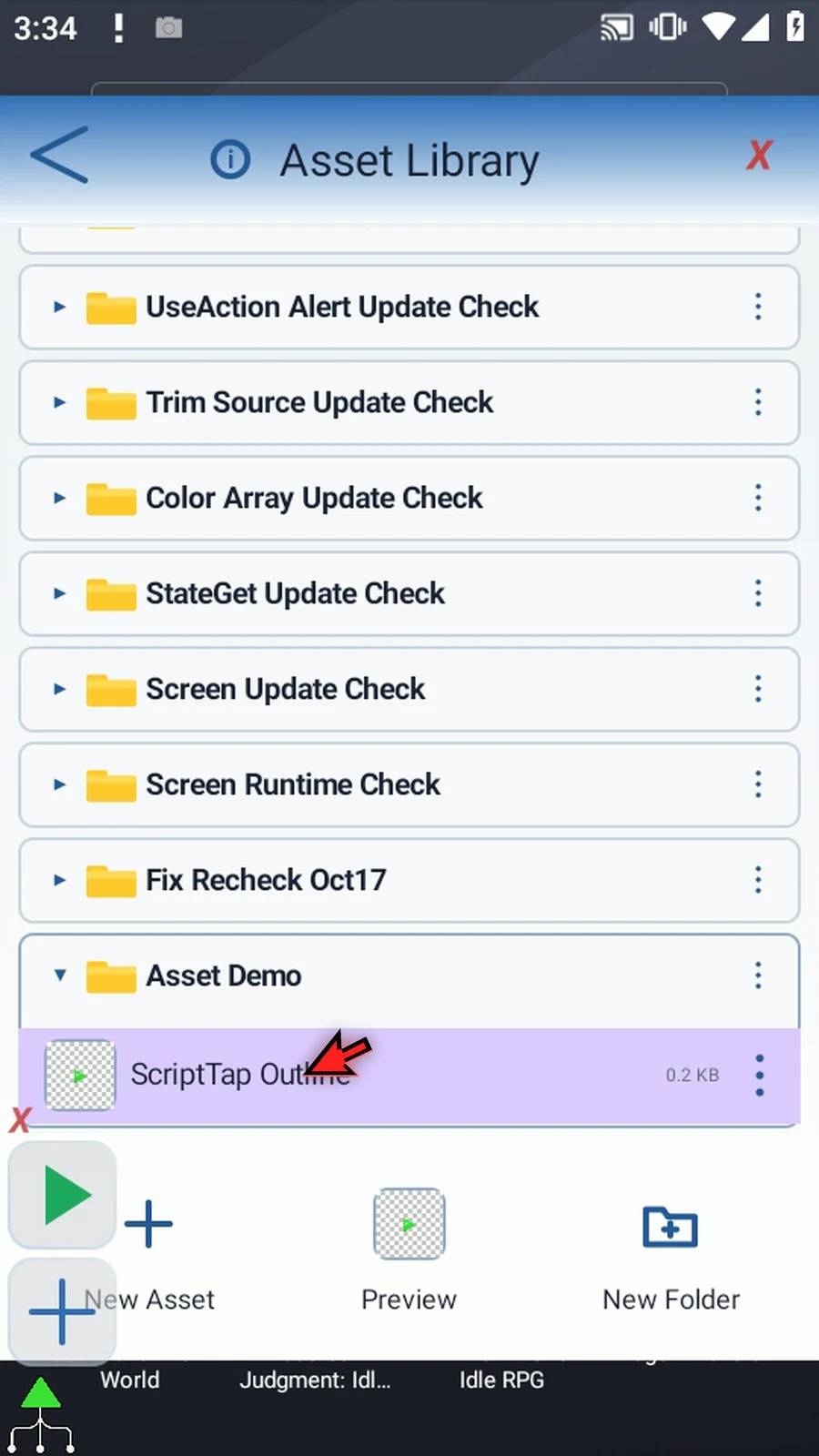Click the Screen Update Check folder icon

pos(111,690)
